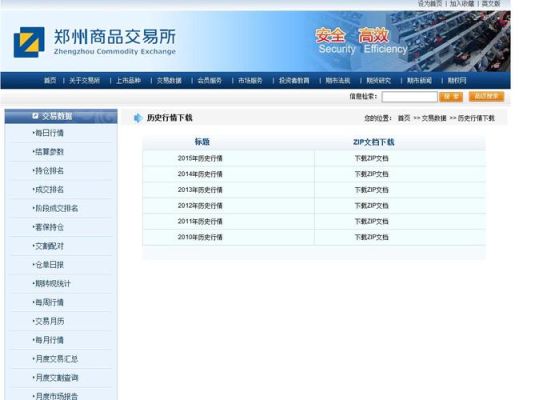Click the 历史行情下载 page heading

point(170,118)
